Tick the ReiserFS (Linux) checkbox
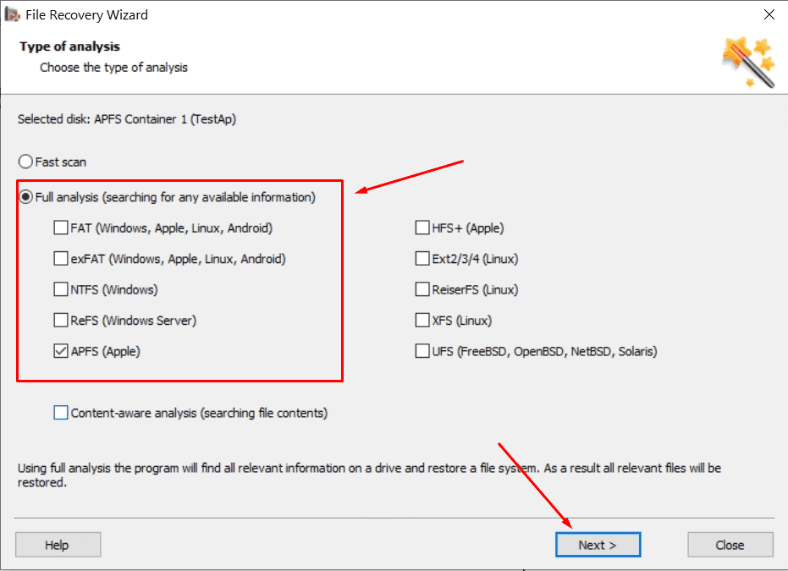The image size is (788, 571). (422, 290)
